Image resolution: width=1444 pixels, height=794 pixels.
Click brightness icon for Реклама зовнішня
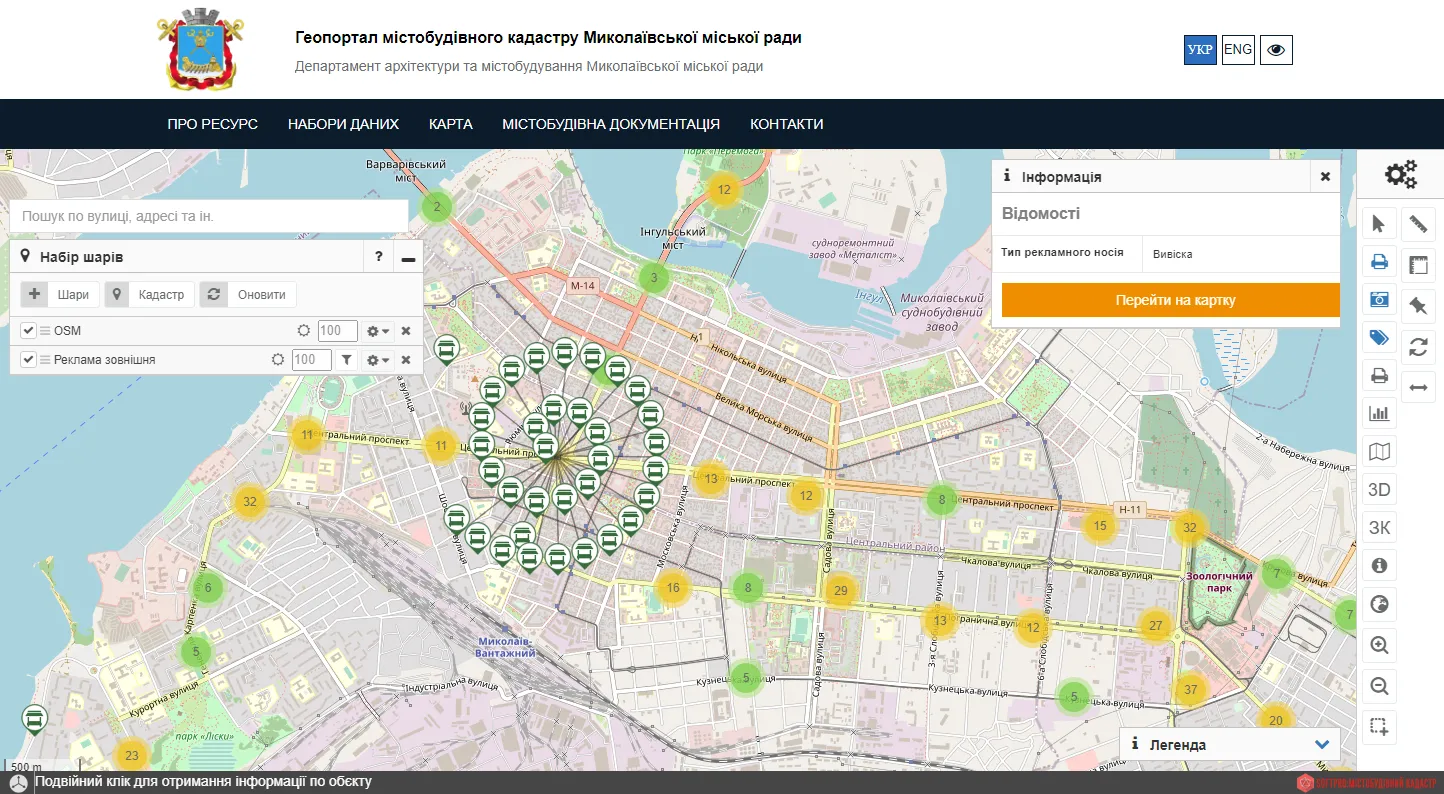click(x=278, y=360)
